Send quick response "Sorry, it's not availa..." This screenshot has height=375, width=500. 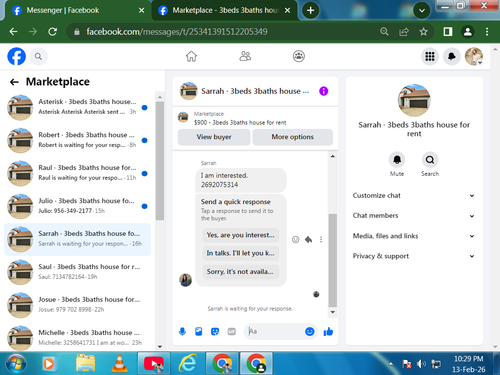(x=240, y=272)
